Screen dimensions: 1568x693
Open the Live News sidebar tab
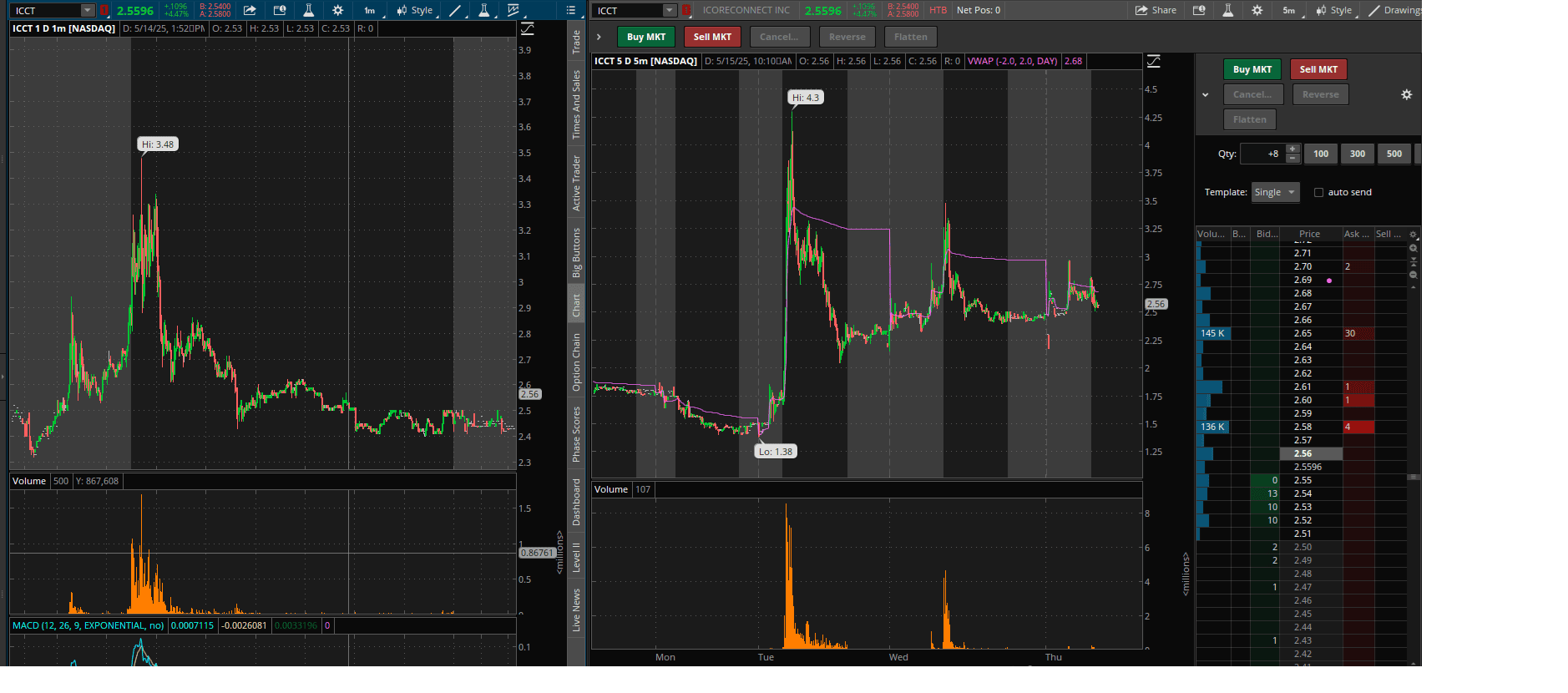[x=576, y=610]
